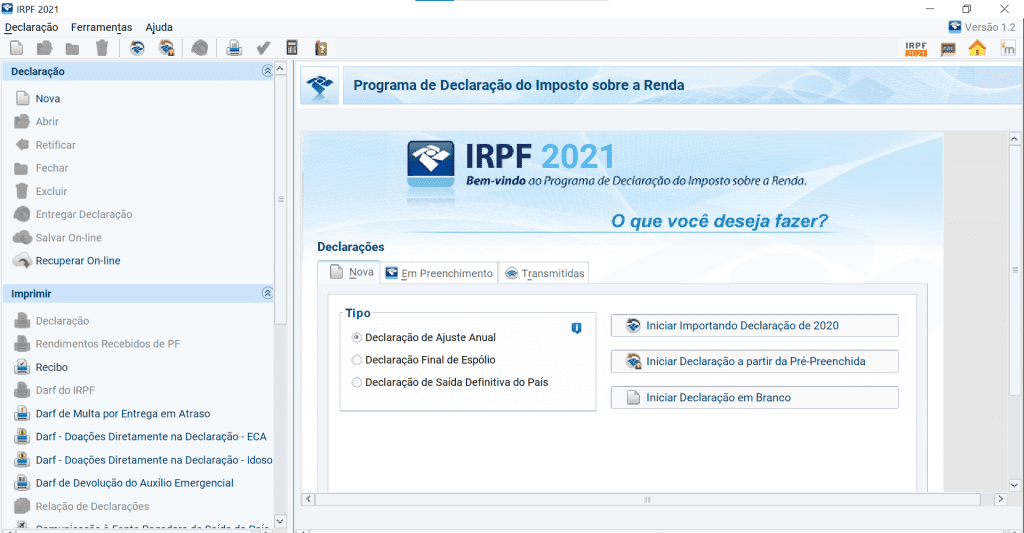The image size is (1024, 533).
Task: Select Declaração Final de Espólio radio button
Action: (357, 360)
